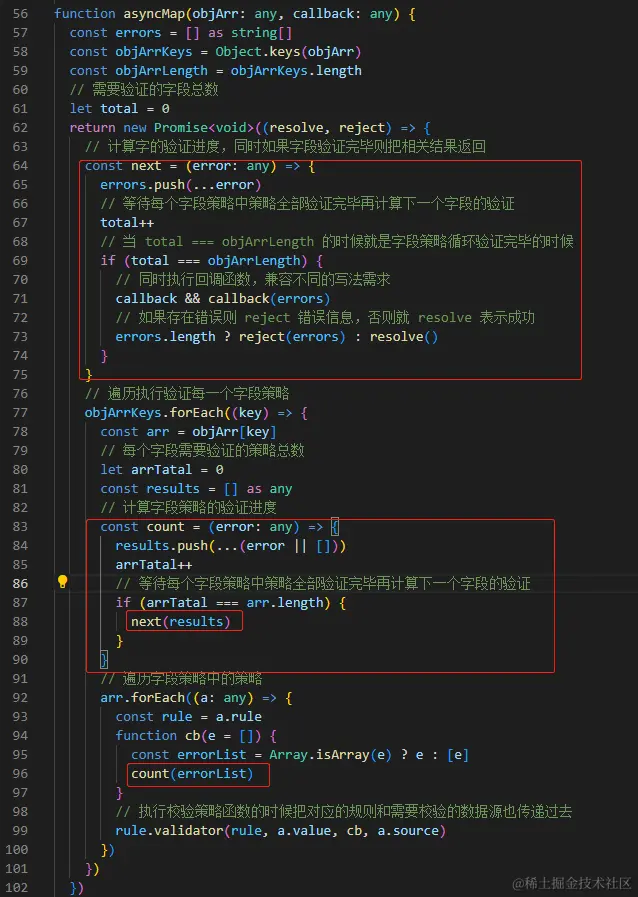Click 'reject(errors)' in the ternary on line 73
Image resolution: width=638 pixels, height=897 pixels.
pos(292,336)
